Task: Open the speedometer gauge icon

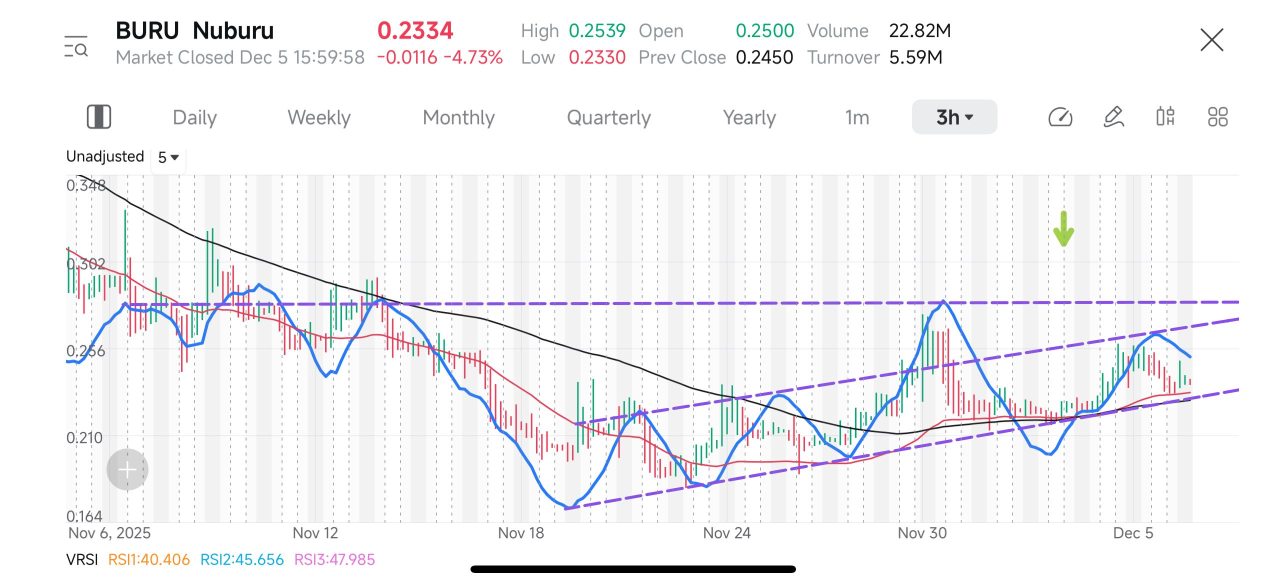Action: [1060, 117]
